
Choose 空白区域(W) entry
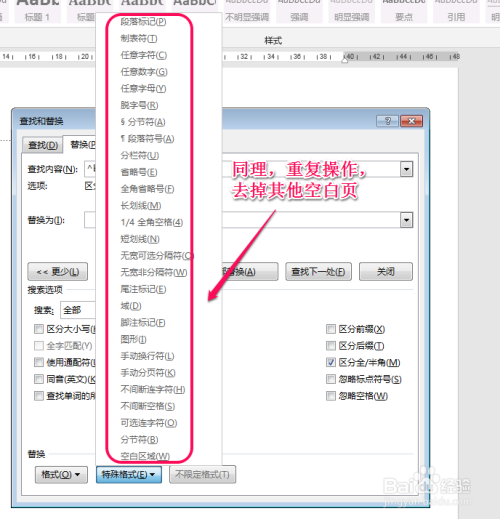click(x=145, y=455)
